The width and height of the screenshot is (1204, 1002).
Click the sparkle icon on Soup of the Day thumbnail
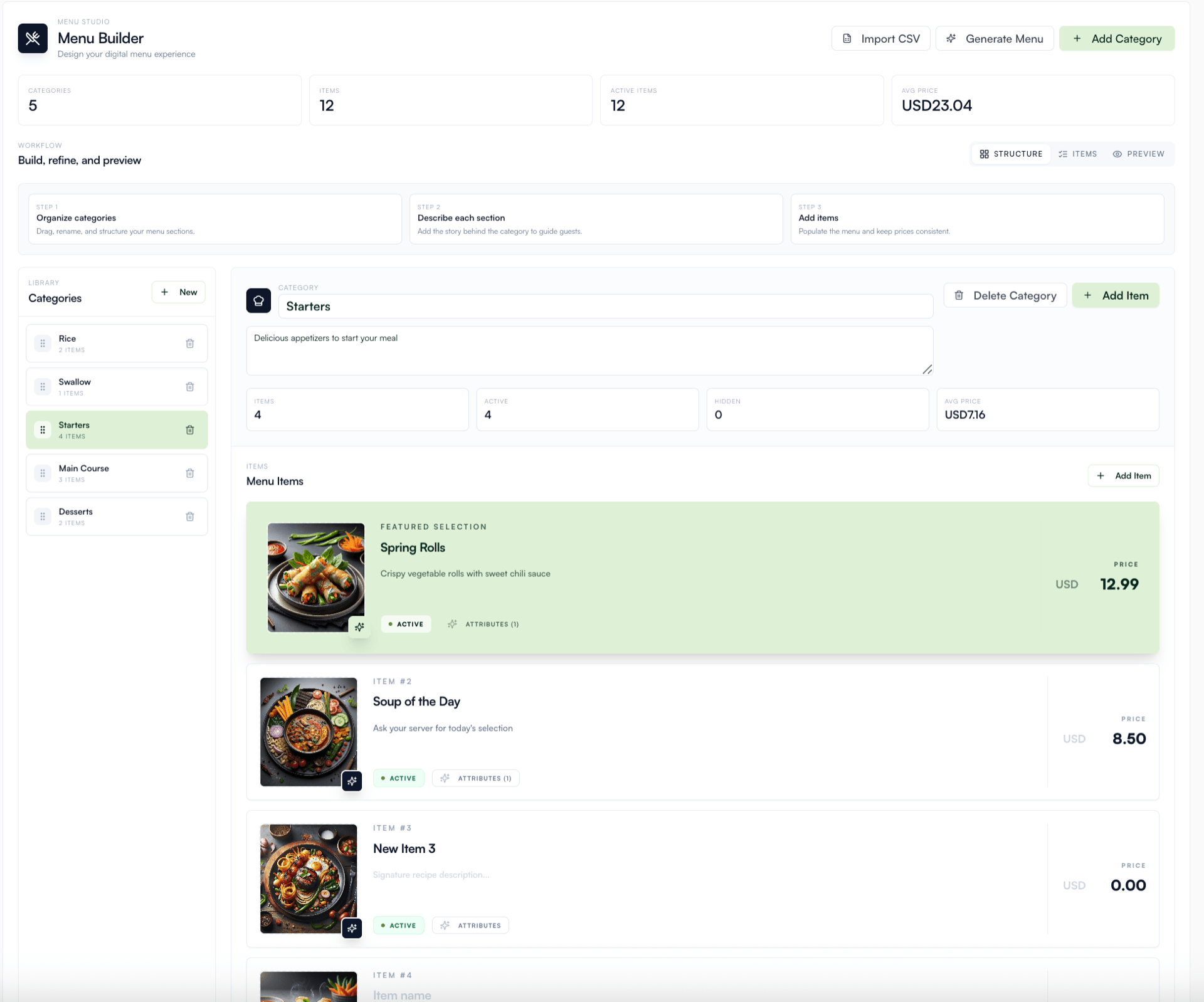tap(352, 781)
